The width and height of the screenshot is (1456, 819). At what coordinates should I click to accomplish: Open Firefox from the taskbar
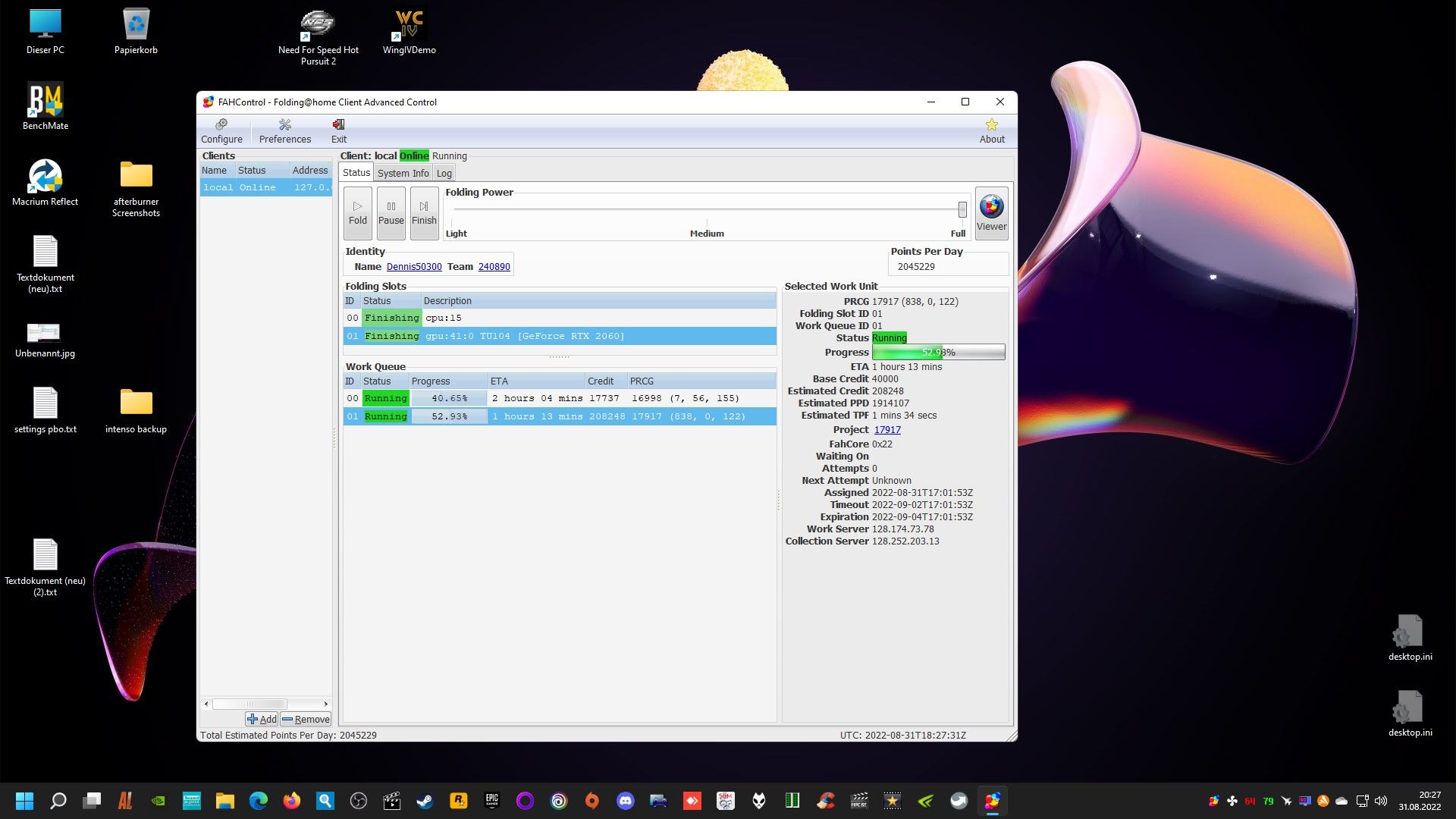(292, 801)
